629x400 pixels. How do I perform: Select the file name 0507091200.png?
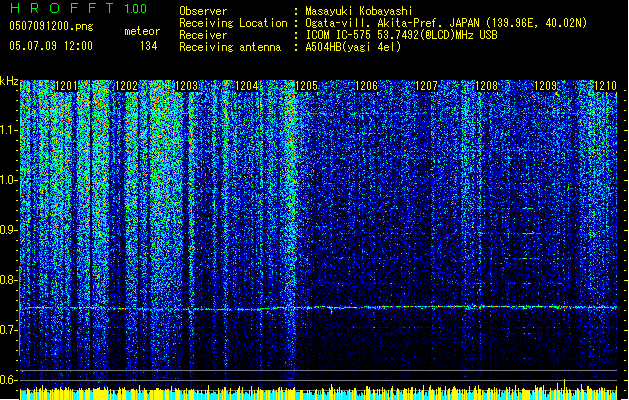[51, 27]
